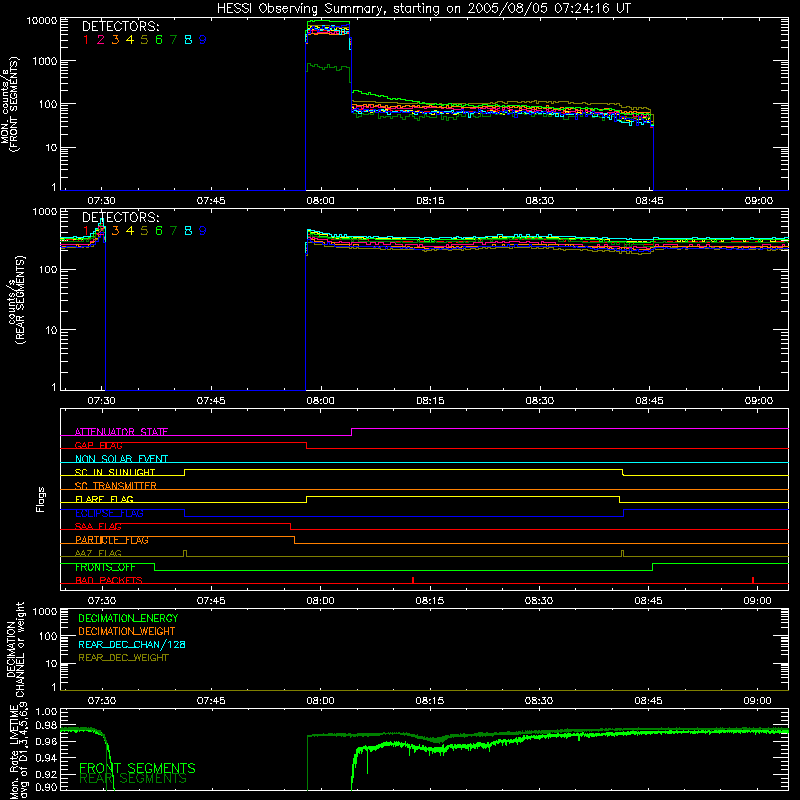The image size is (800, 800).
Task: Click the REAR SEGMENTS livetime legend text
Action: [x=133, y=779]
